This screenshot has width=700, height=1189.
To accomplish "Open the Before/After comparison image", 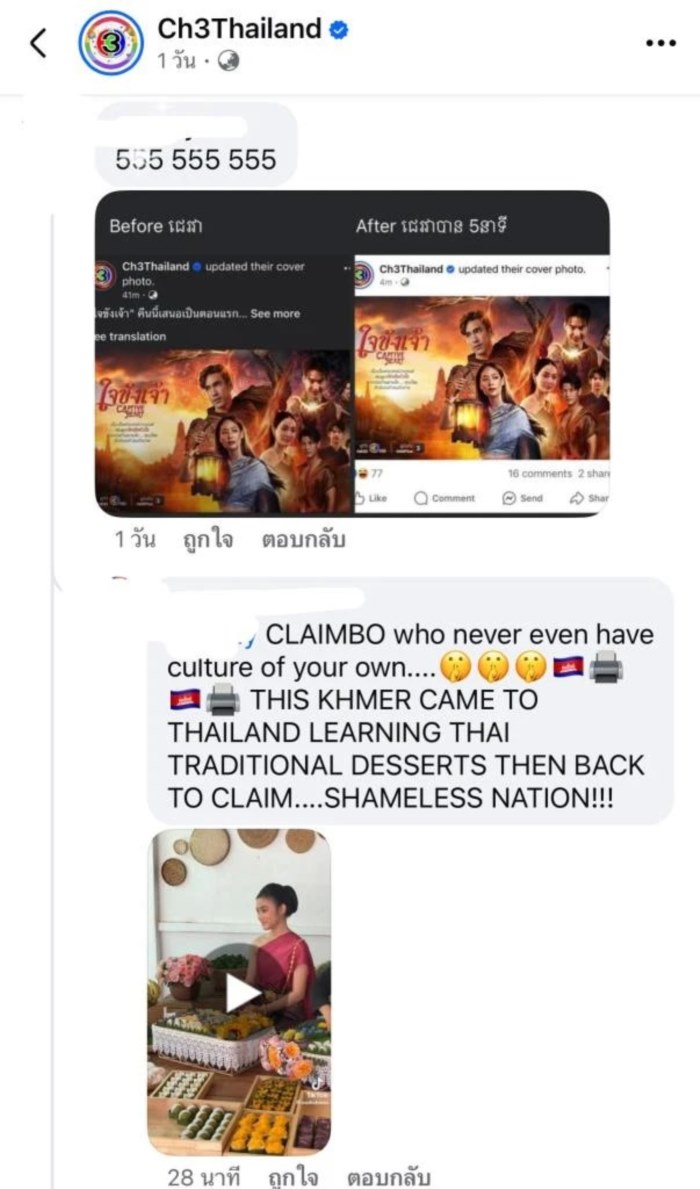I will [353, 353].
